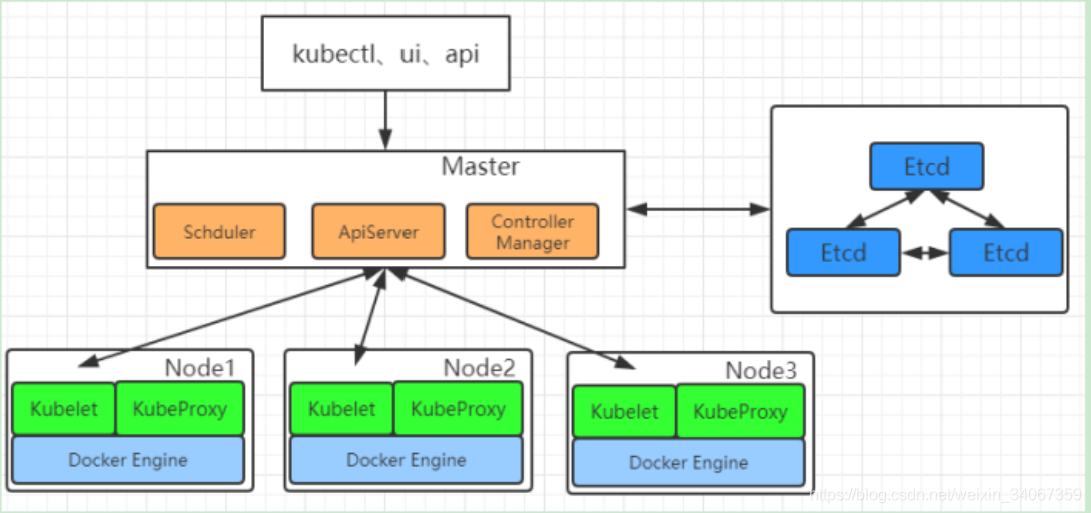
Task: Select the Kubelet box in Node3
Action: (624, 411)
